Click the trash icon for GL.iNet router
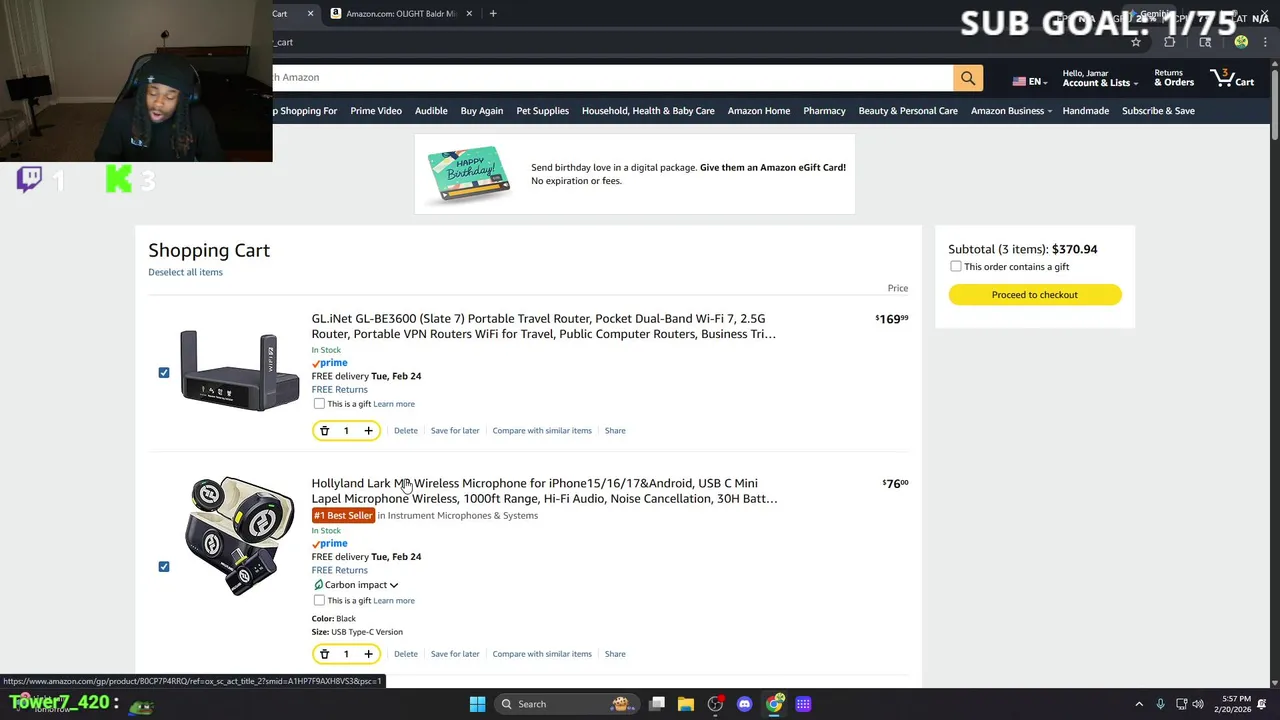This screenshot has width=1280, height=720. pos(324,431)
